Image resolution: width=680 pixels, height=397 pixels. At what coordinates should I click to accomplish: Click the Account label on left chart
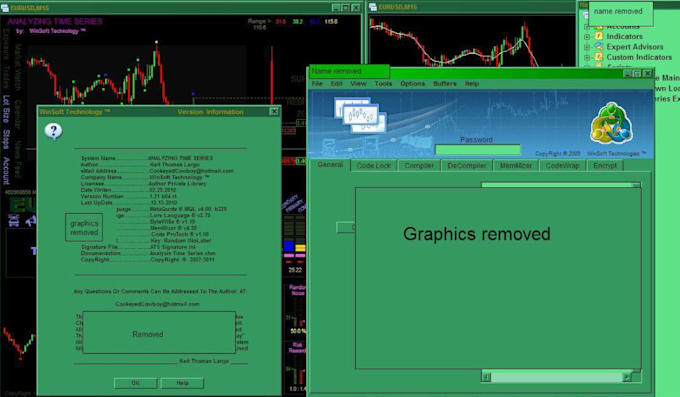(6, 171)
